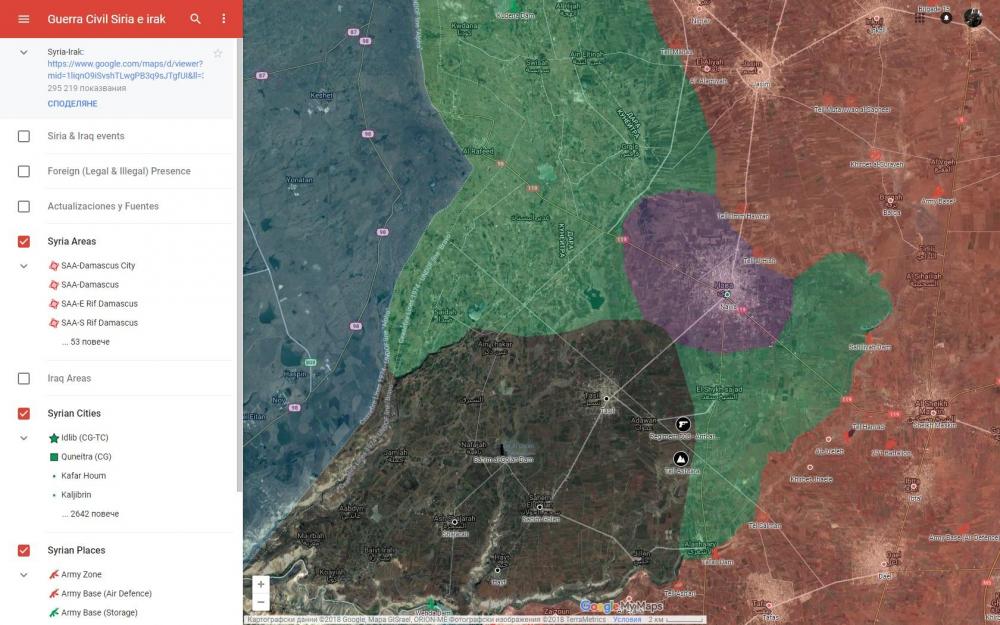
Task: Click the user profile avatar
Action: pyautogui.click(x=973, y=17)
